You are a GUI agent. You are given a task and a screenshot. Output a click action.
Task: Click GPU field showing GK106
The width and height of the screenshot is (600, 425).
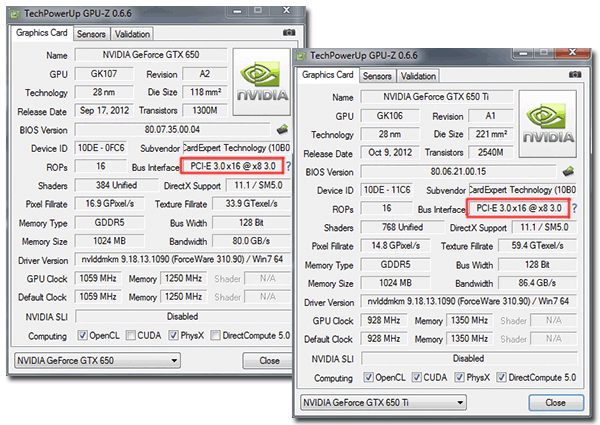tap(390, 116)
